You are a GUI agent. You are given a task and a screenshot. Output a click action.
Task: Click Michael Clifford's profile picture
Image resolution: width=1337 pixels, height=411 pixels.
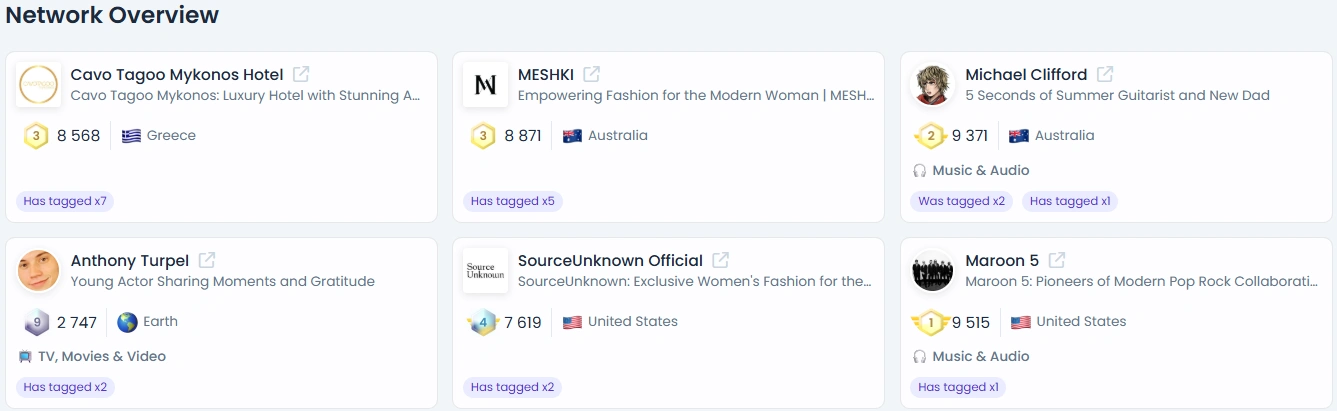(x=933, y=84)
